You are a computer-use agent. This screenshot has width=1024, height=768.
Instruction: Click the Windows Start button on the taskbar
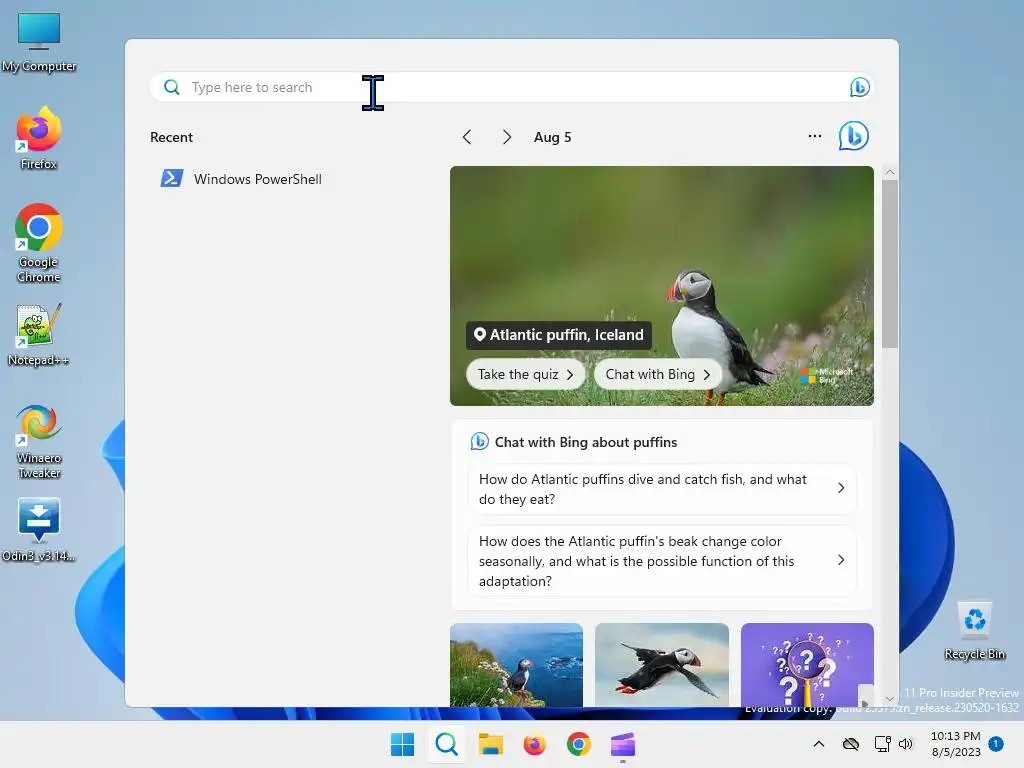pos(402,744)
